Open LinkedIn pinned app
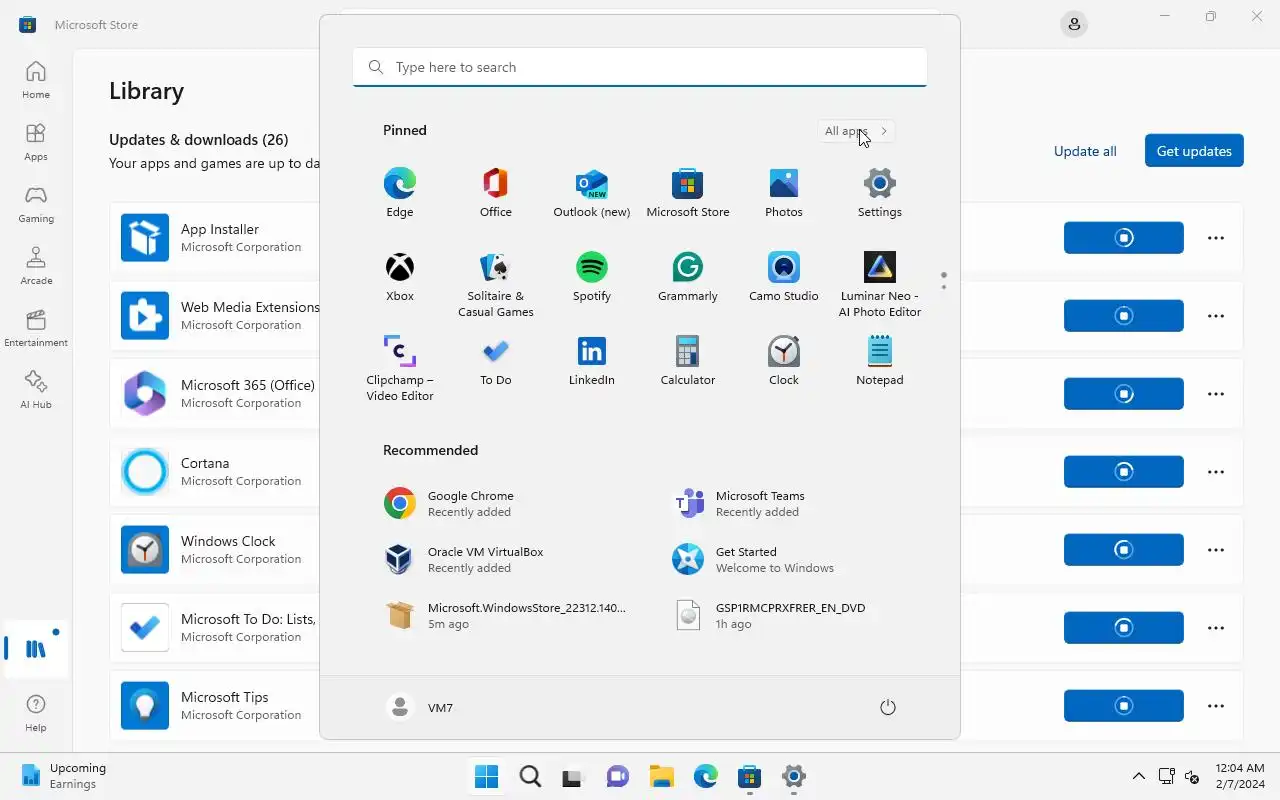Image resolution: width=1280 pixels, height=800 pixels. click(592, 360)
